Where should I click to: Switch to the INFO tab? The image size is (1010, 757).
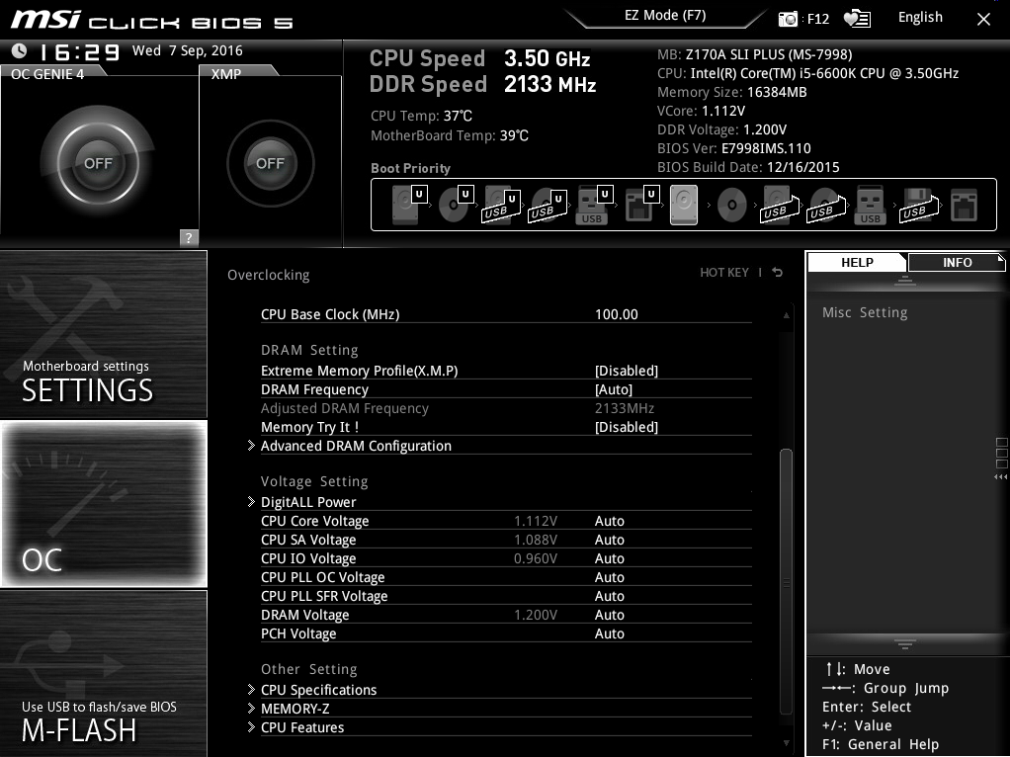coord(957,262)
